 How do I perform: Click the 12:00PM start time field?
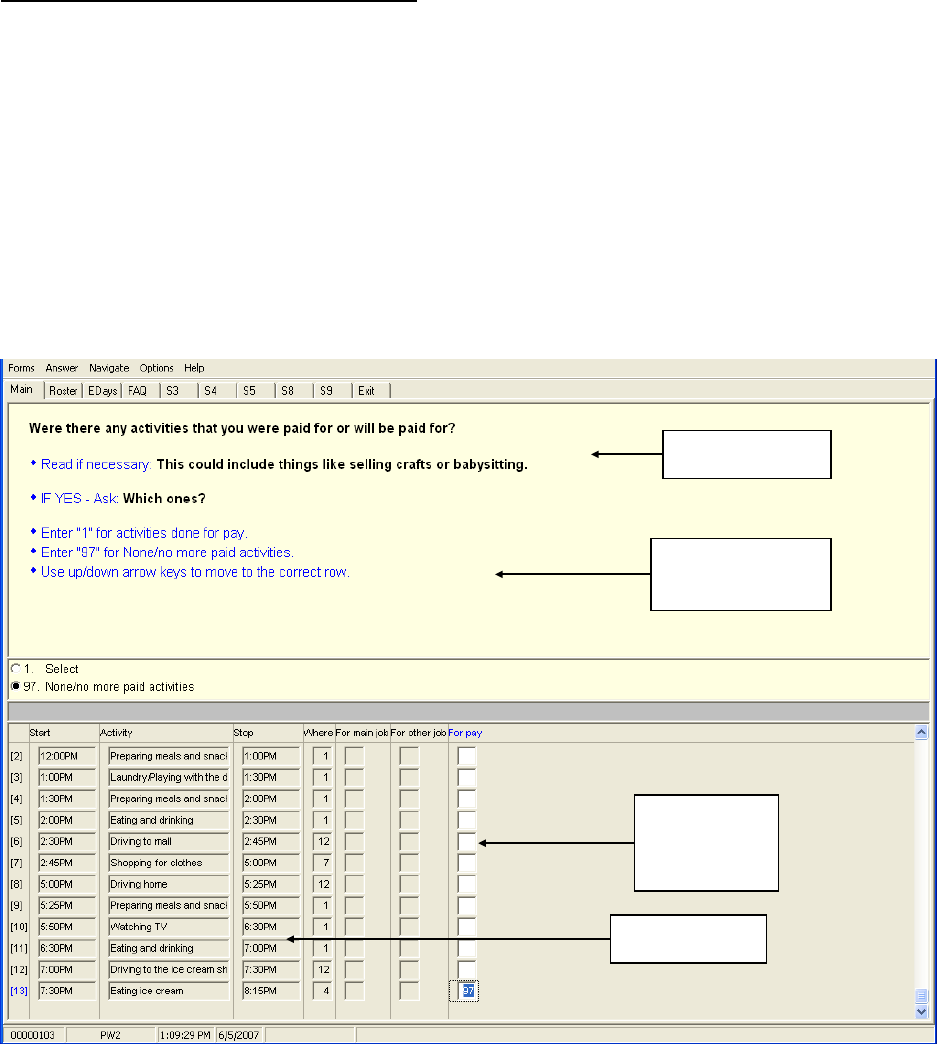tap(67, 756)
